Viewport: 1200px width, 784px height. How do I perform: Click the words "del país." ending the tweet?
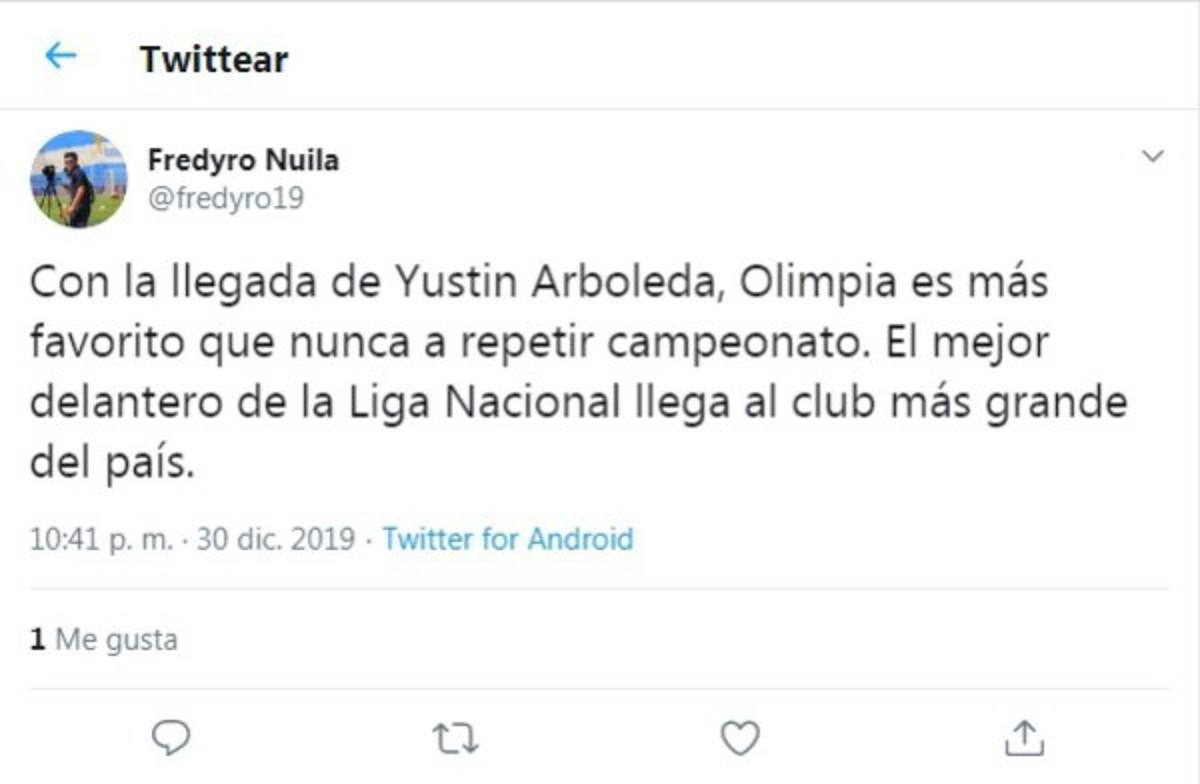pyautogui.click(x=111, y=464)
